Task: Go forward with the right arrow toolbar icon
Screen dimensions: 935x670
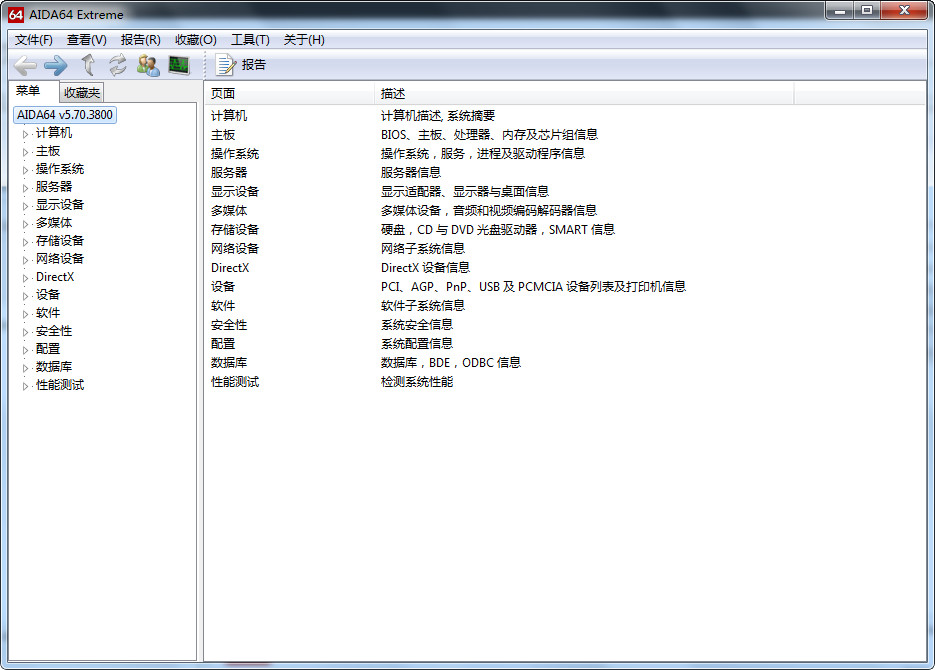Action: click(x=56, y=65)
